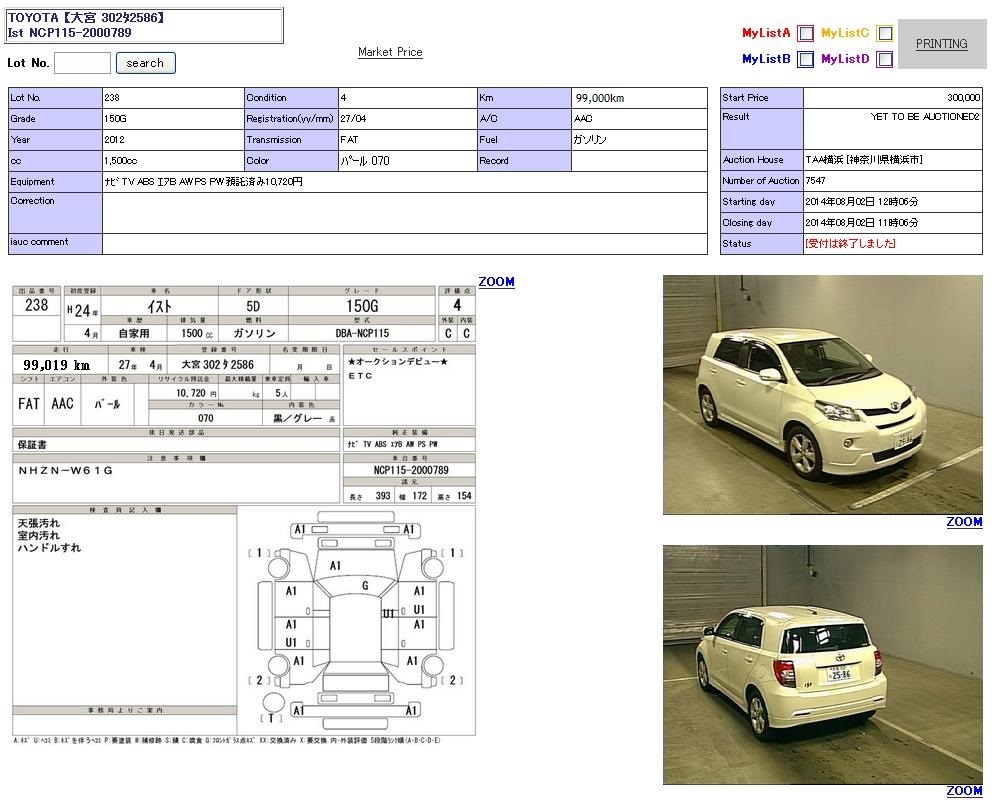Screen dimensions: 1005x805
Task: Open the Market Price link
Action: click(390, 52)
